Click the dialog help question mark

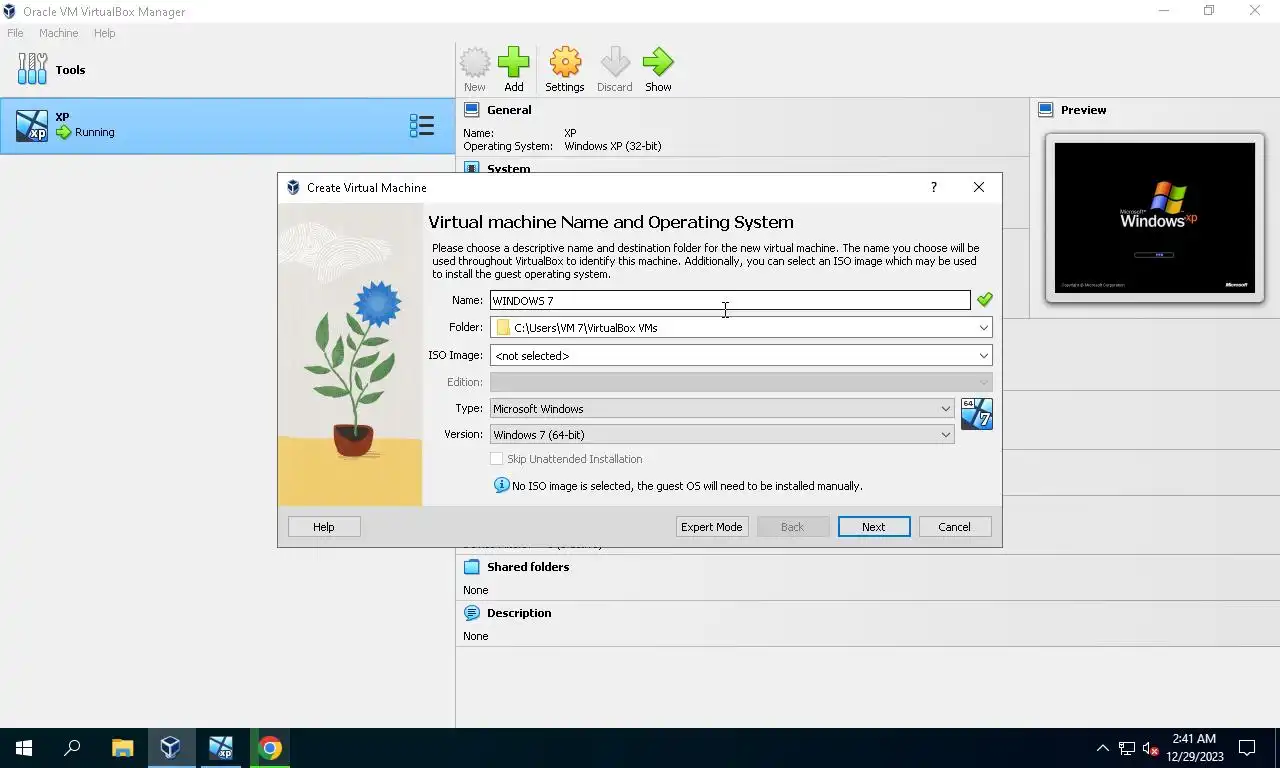tap(934, 187)
